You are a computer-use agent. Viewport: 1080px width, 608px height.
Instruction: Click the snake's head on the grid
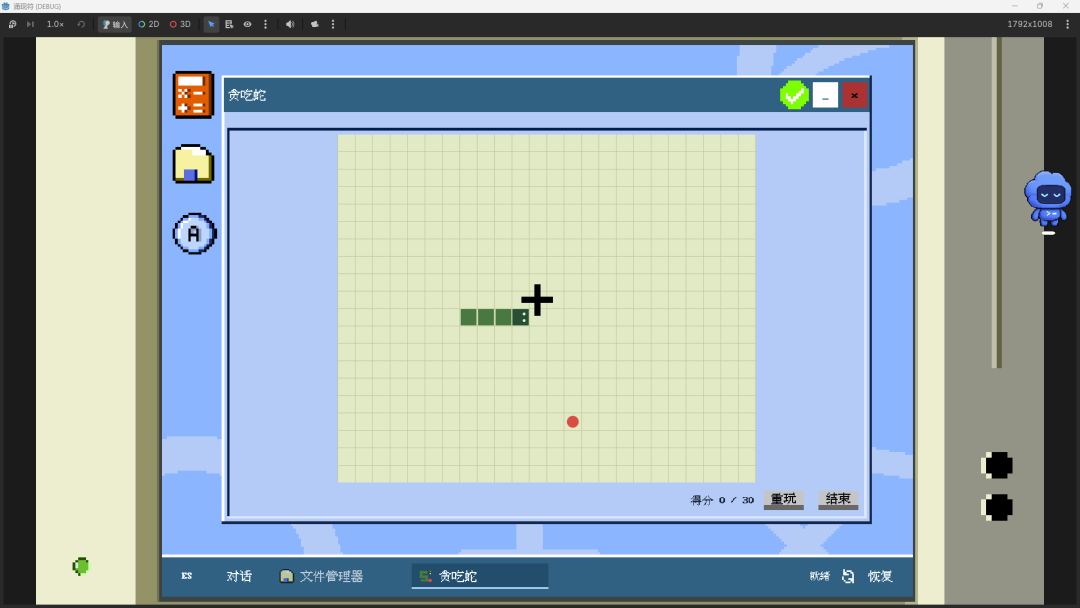coord(521,317)
